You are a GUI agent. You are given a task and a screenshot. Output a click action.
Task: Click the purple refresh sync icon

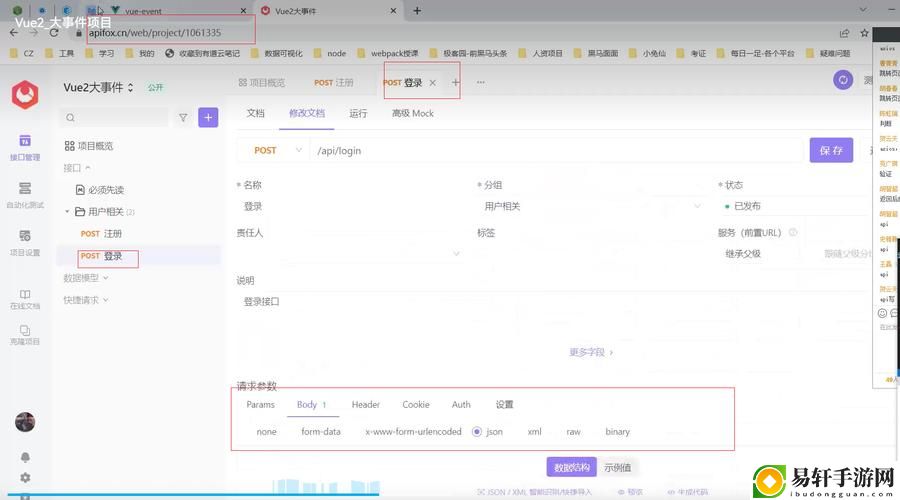click(843, 80)
